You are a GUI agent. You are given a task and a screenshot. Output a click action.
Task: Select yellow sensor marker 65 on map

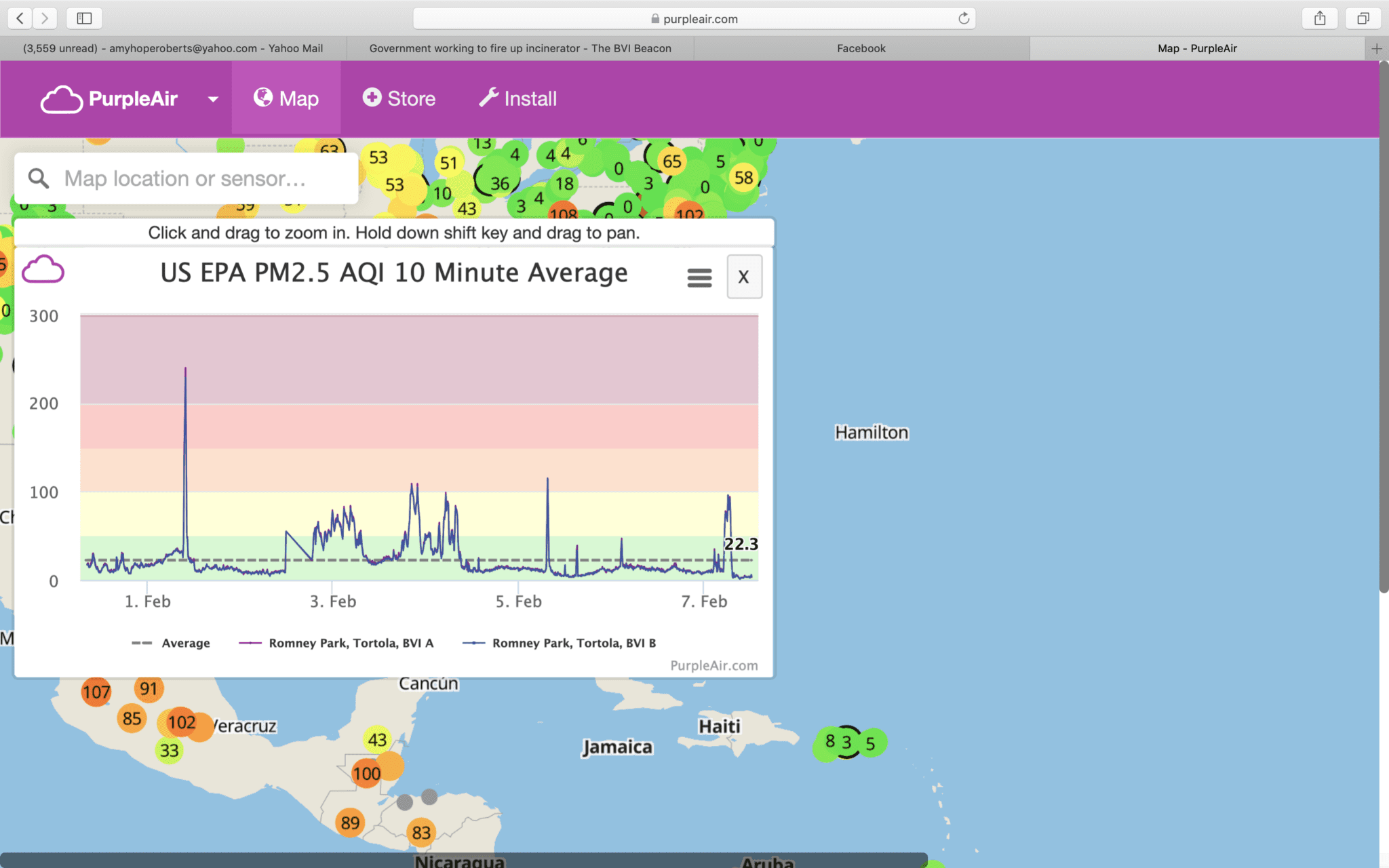point(671,161)
